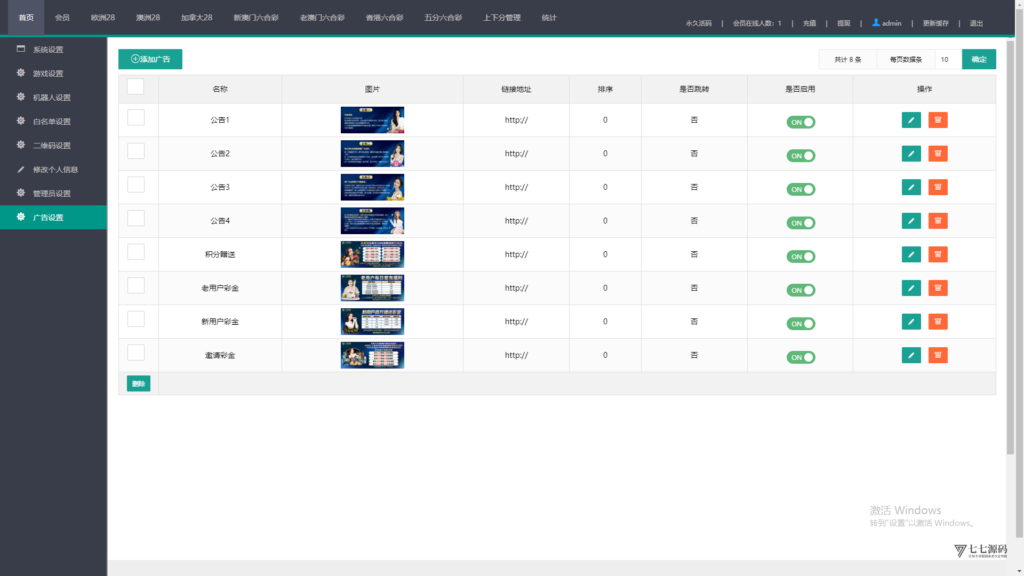Turn off the ON switch for 公告1
Viewport: 1024px width, 576px height.
tap(800, 122)
